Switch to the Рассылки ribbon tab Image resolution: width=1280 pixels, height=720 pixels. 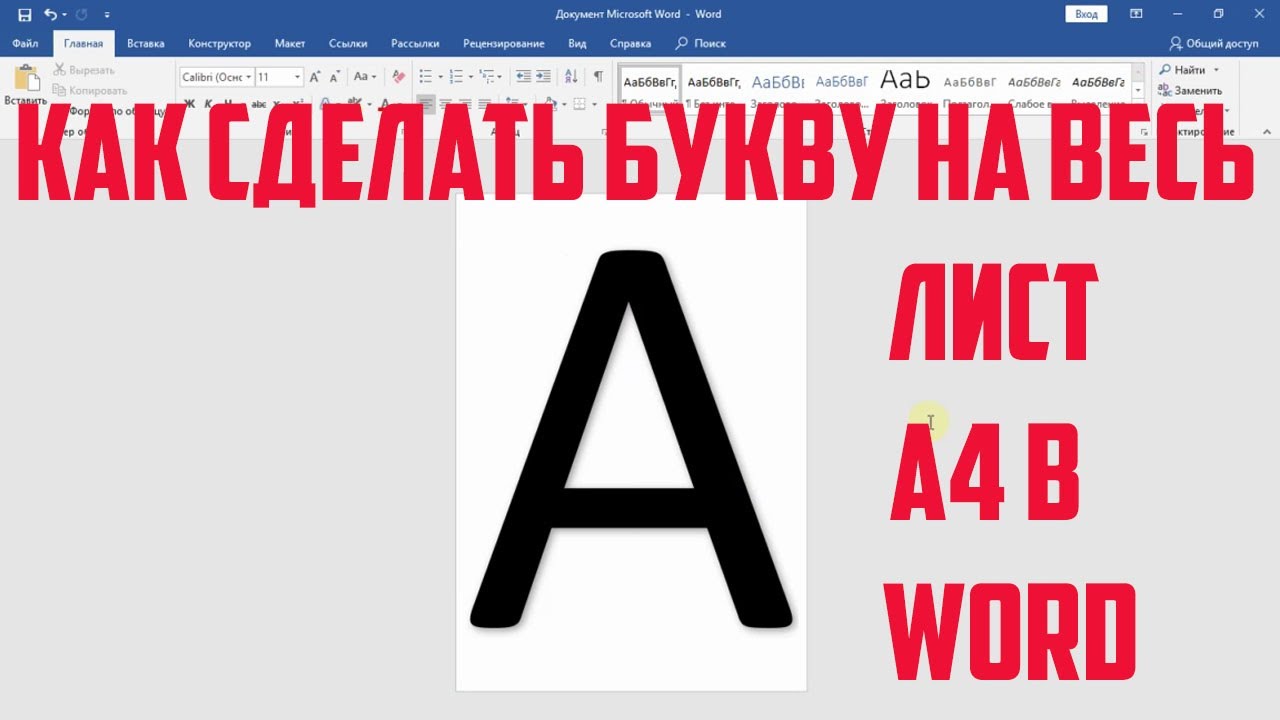coord(415,43)
